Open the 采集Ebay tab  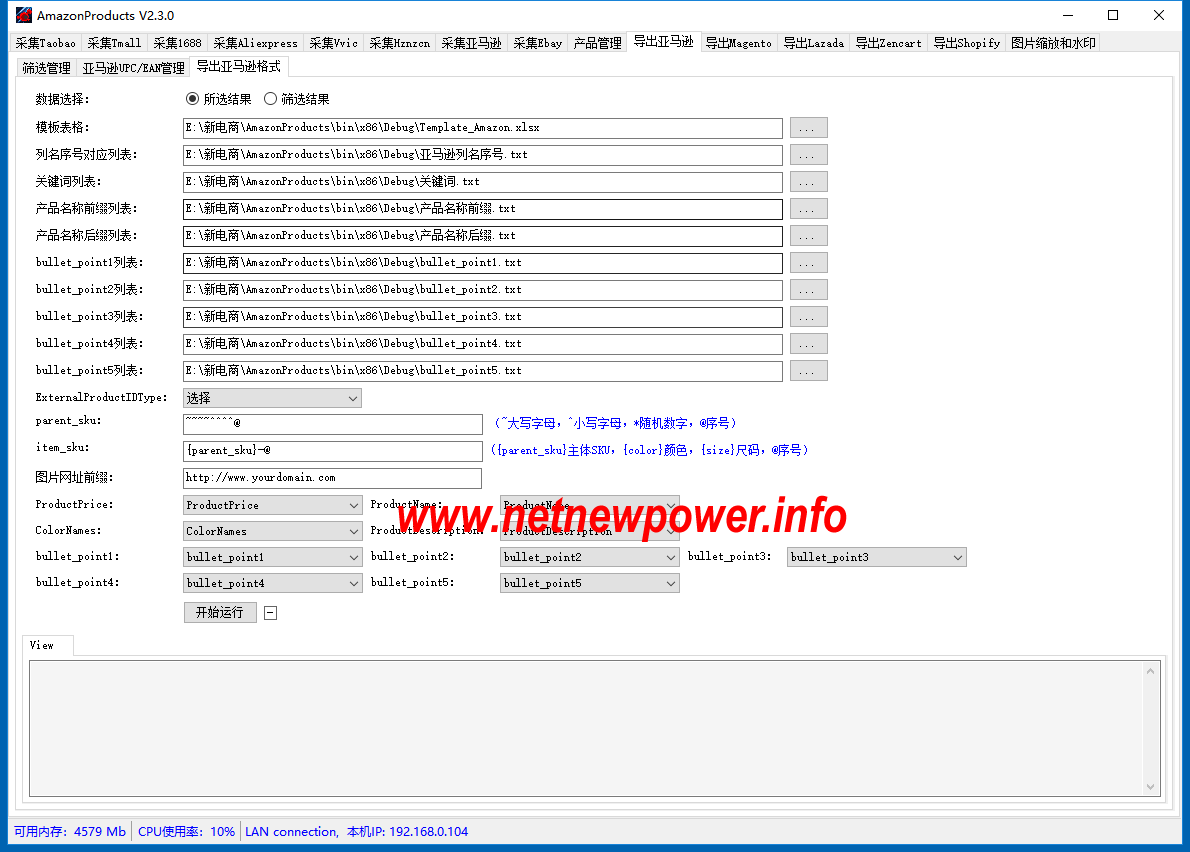point(538,43)
